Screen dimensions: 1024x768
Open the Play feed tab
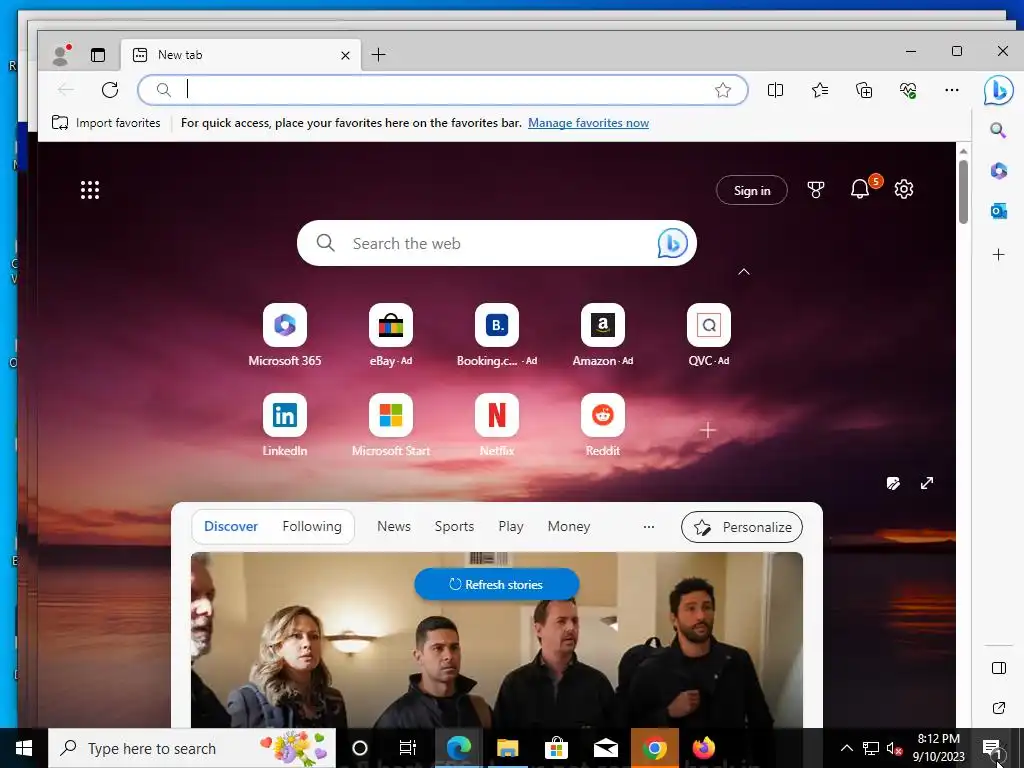(511, 526)
